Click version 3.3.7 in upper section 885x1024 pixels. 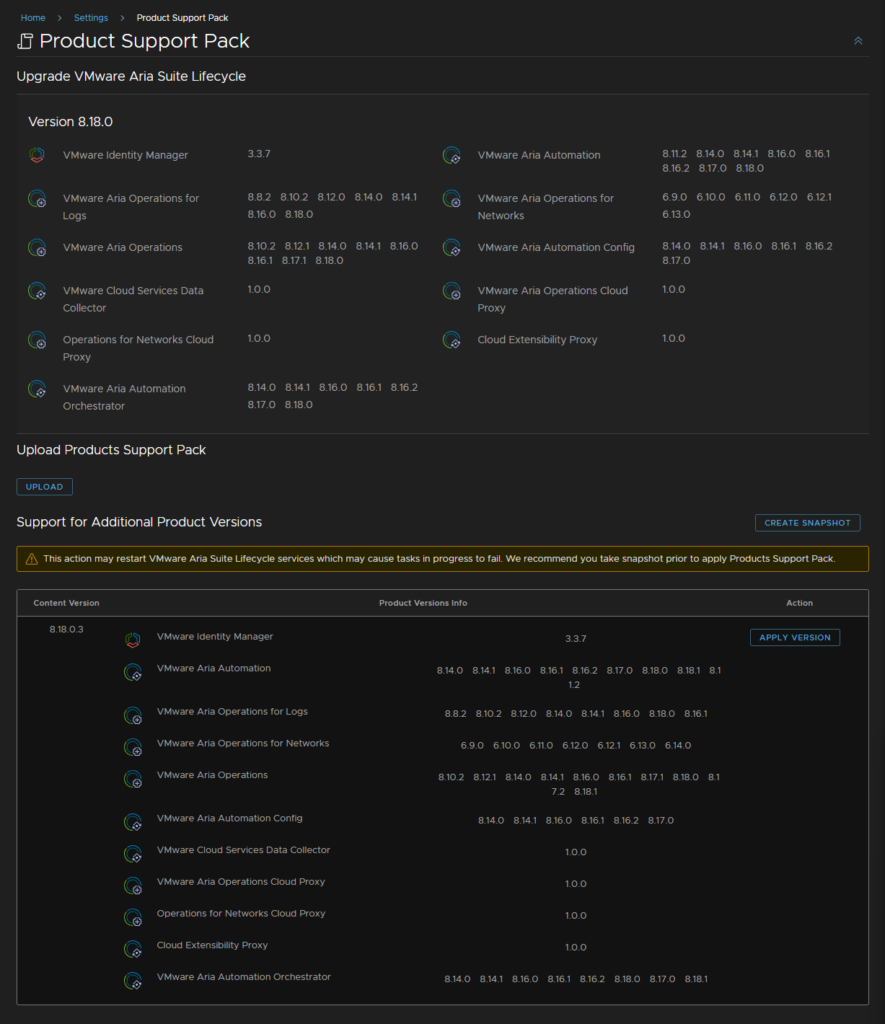[x=259, y=154]
